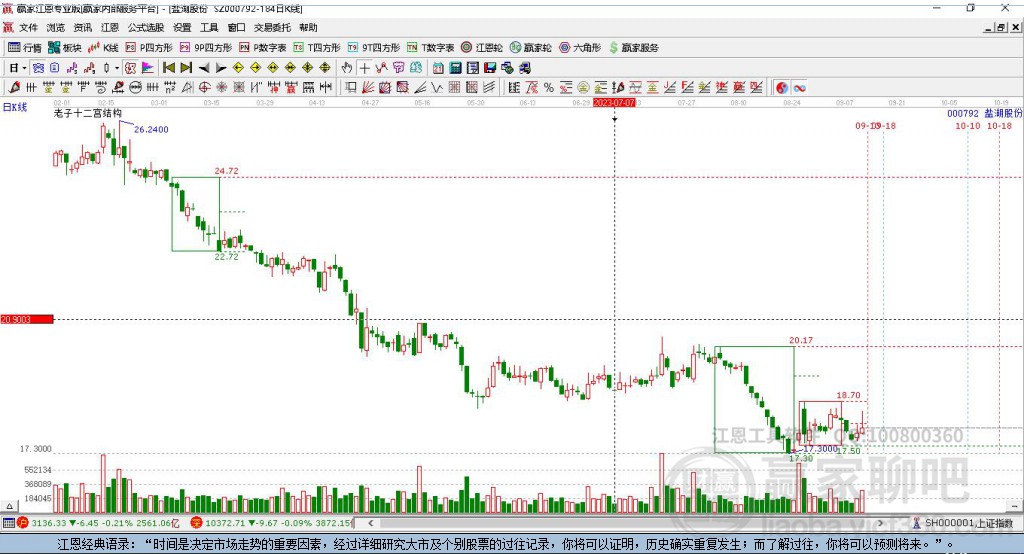This screenshot has height=554, width=1024.
Task: Open the P数字表 tool
Action: pyautogui.click(x=263, y=48)
